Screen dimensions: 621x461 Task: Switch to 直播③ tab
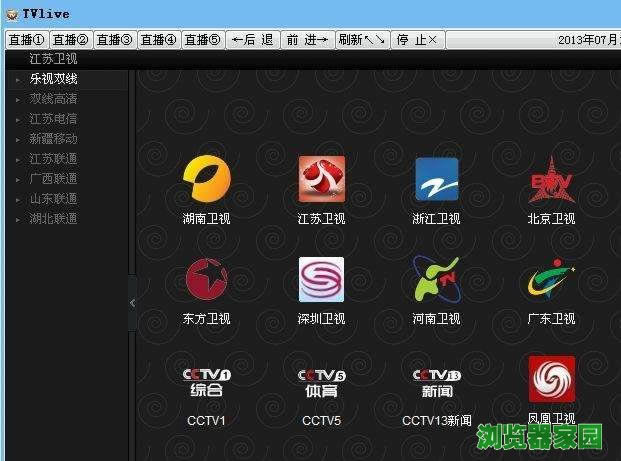coord(115,40)
